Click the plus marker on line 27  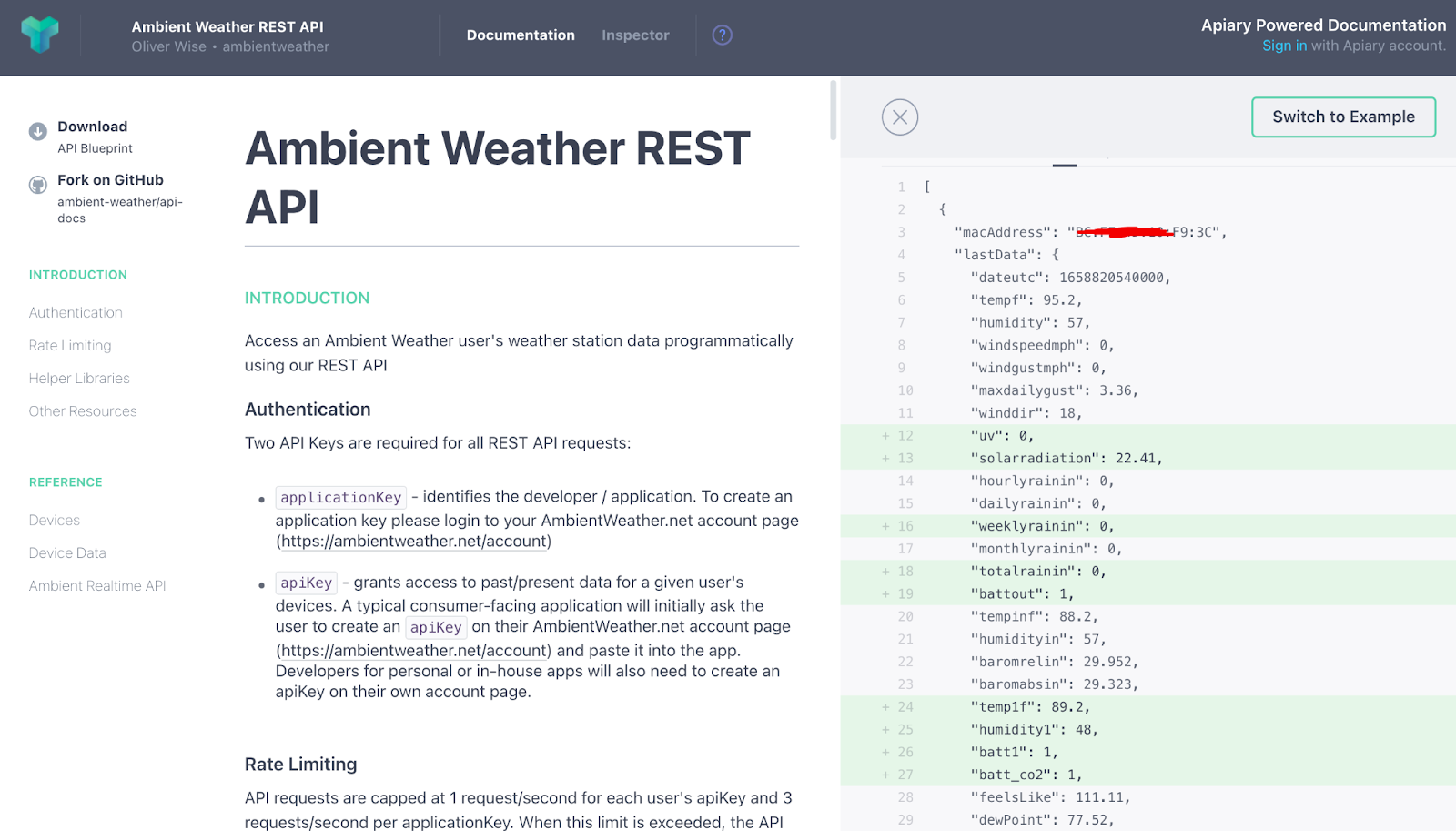(885, 775)
